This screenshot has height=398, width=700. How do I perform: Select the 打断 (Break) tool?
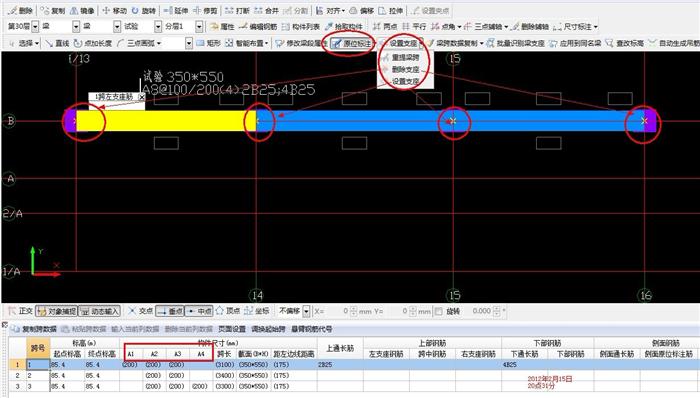237,10
